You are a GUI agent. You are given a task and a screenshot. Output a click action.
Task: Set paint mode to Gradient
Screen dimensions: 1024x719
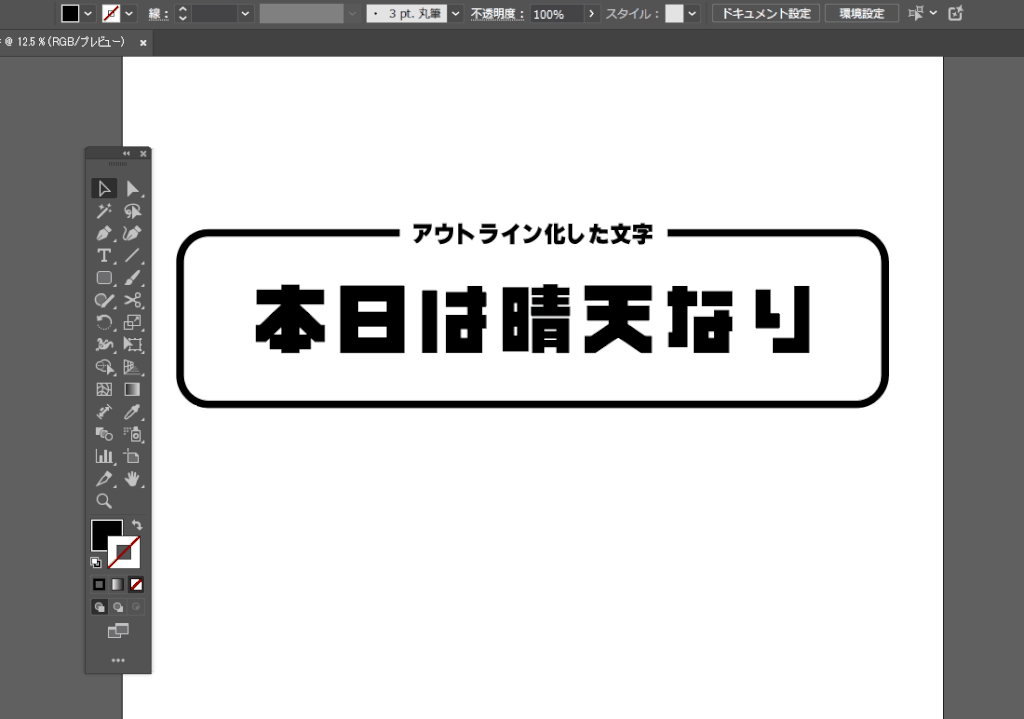pos(118,584)
